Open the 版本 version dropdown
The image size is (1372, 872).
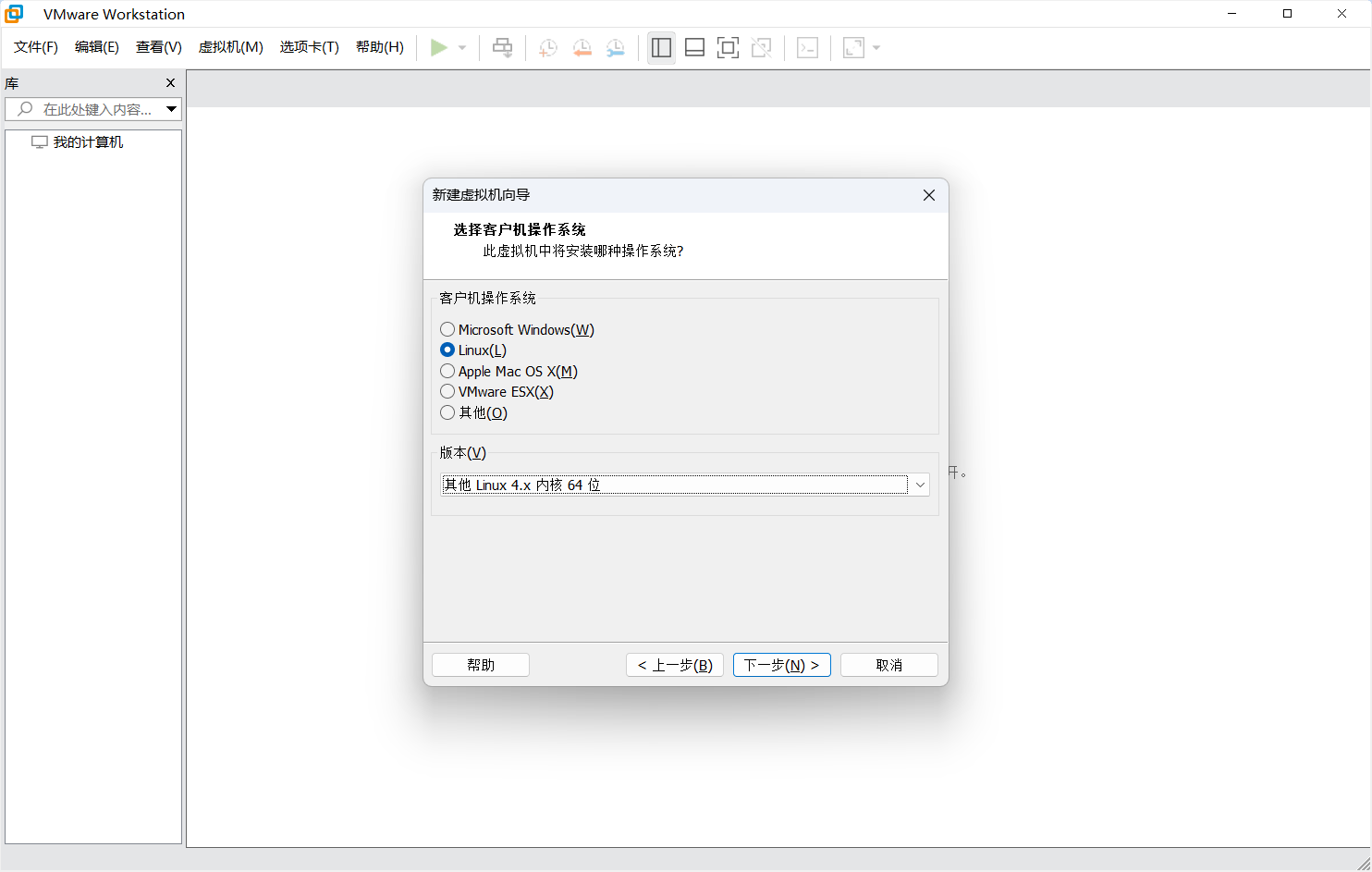click(x=920, y=484)
